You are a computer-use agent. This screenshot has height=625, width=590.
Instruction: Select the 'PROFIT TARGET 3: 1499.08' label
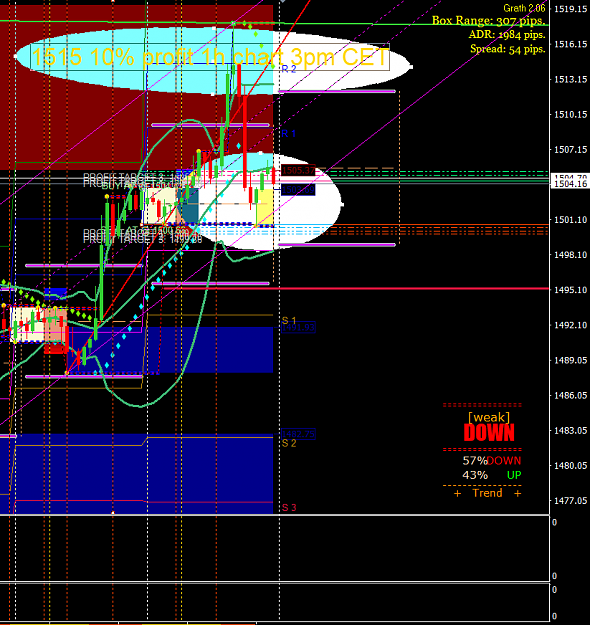[x=142, y=240]
